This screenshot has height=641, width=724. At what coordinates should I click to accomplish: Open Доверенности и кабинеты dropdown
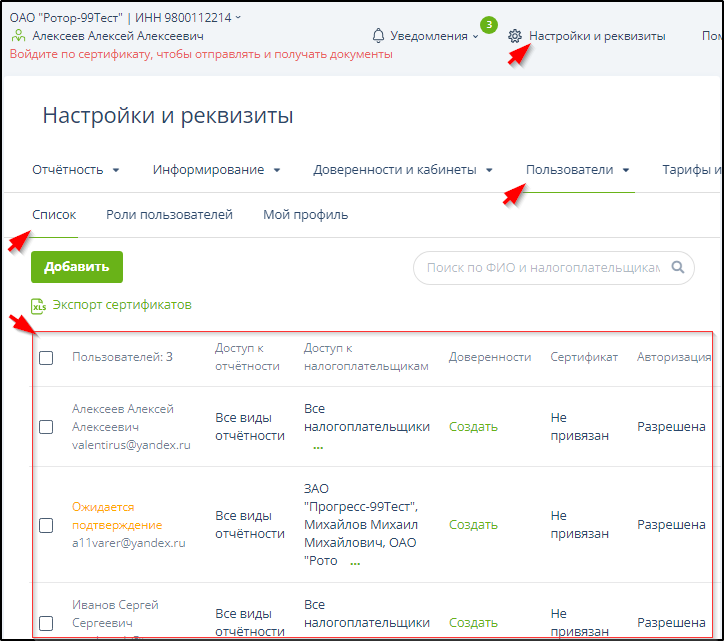pos(403,170)
